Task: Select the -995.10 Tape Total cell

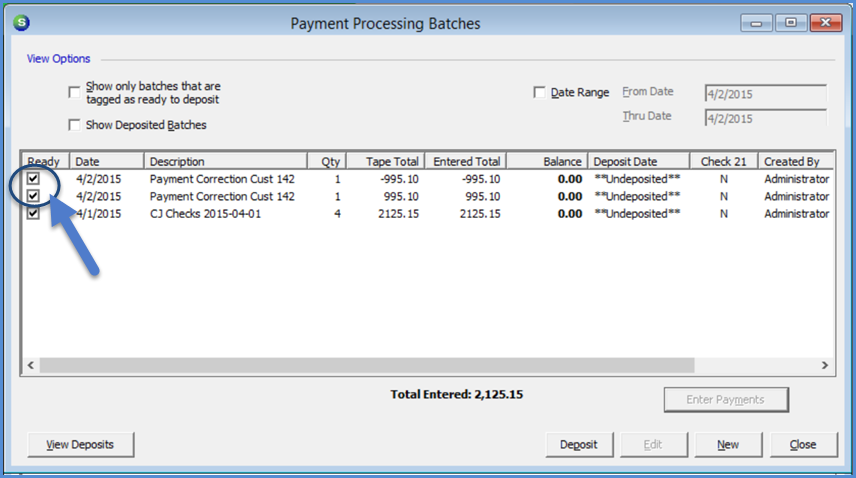Action: click(400, 179)
